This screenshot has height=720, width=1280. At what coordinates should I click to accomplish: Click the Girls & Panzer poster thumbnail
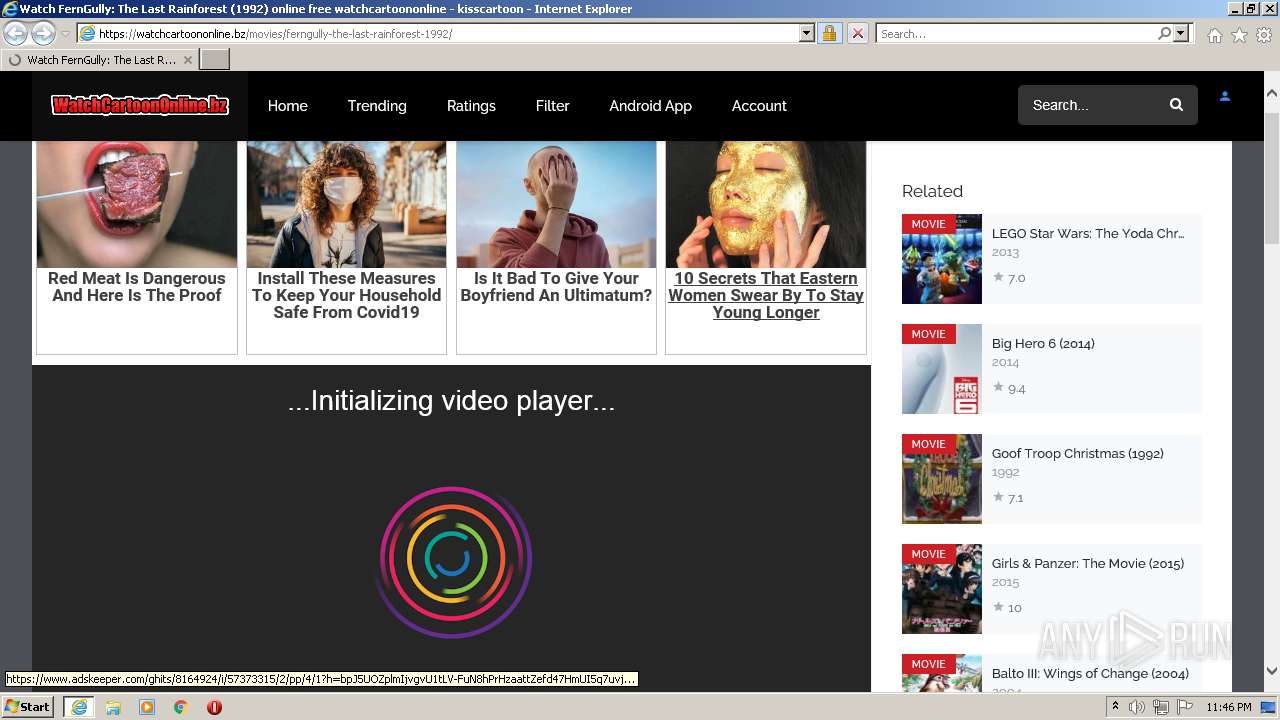pyautogui.click(x=942, y=589)
